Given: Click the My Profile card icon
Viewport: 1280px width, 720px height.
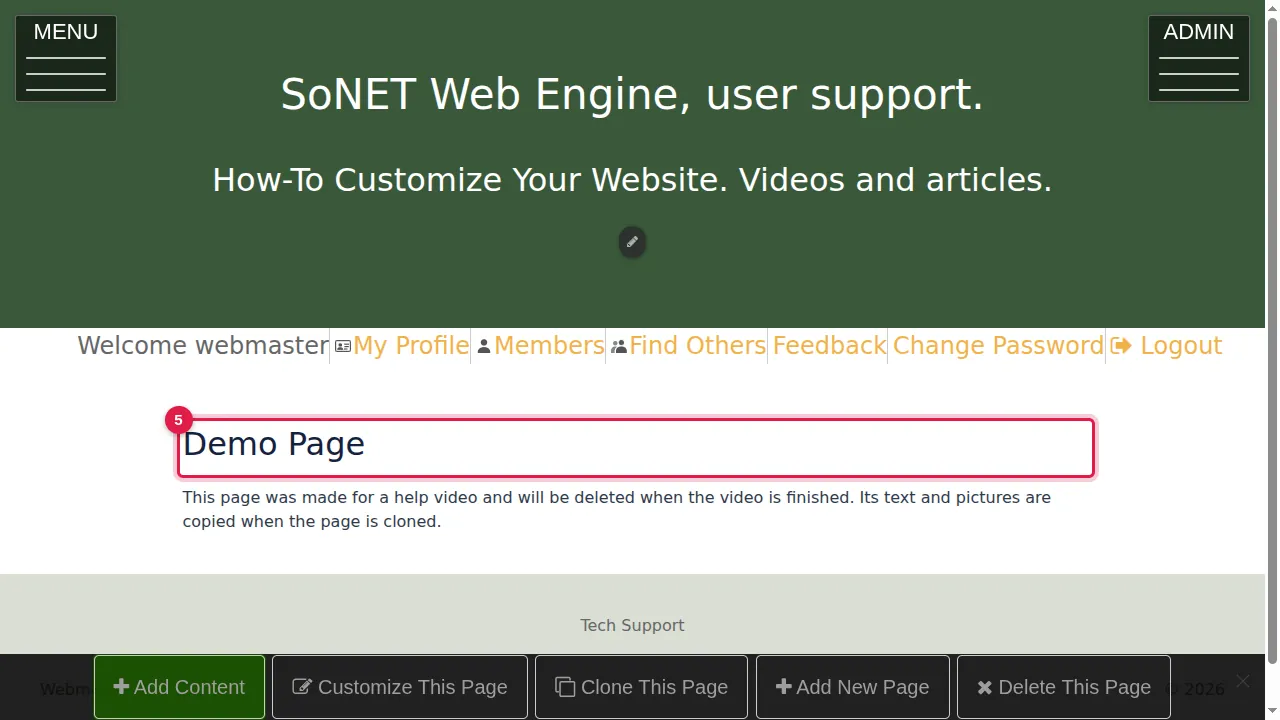Looking at the screenshot, I should pyautogui.click(x=343, y=346).
